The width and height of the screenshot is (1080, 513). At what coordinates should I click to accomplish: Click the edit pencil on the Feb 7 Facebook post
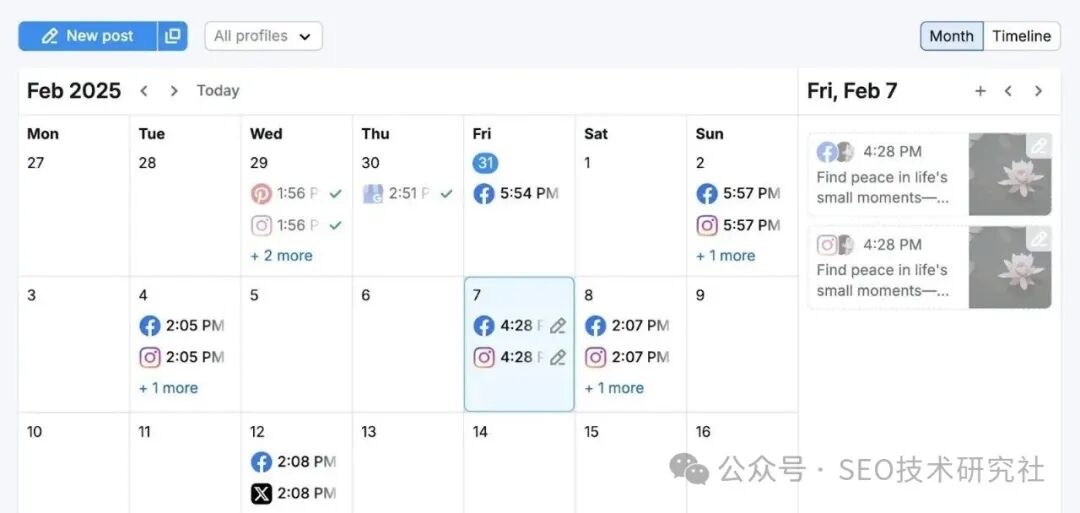(x=558, y=326)
